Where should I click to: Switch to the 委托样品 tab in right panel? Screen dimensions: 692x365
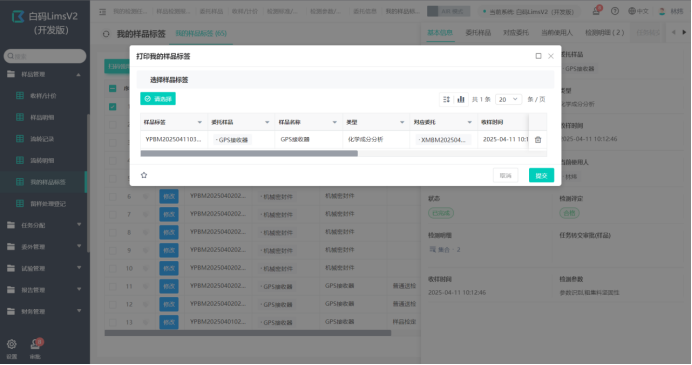[478, 33]
